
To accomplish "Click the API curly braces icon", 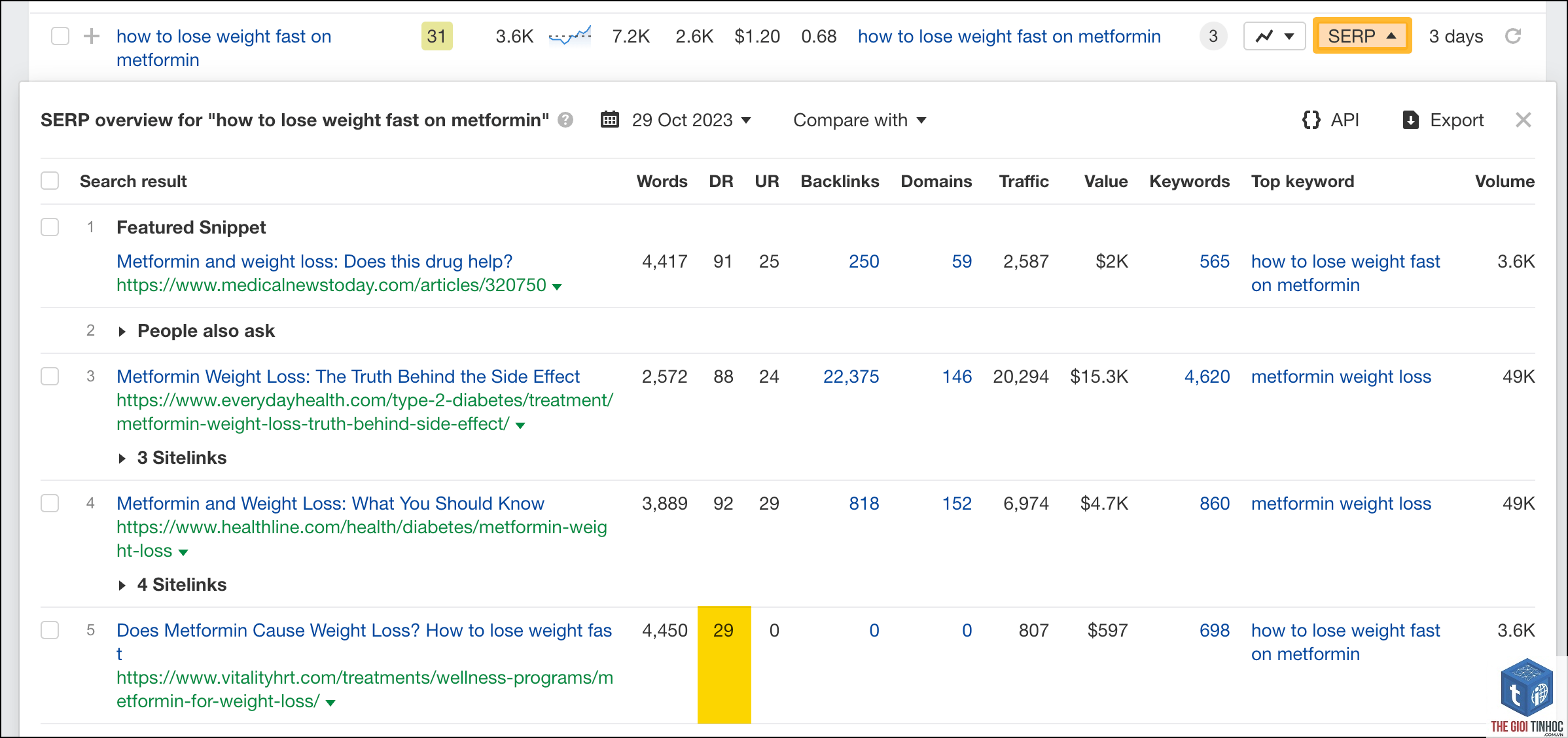I will coord(1311,120).
